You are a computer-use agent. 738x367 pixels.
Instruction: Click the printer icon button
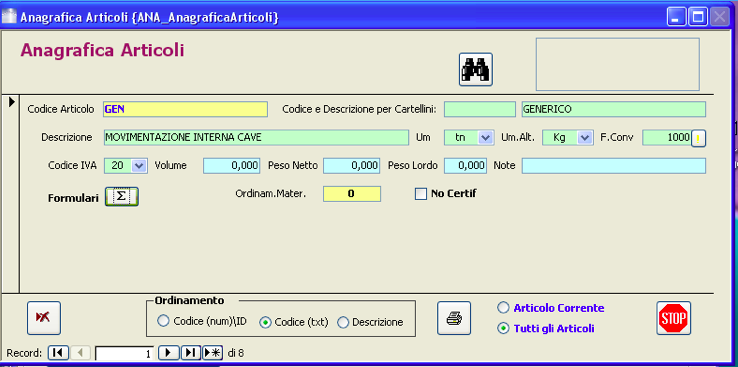(x=454, y=318)
